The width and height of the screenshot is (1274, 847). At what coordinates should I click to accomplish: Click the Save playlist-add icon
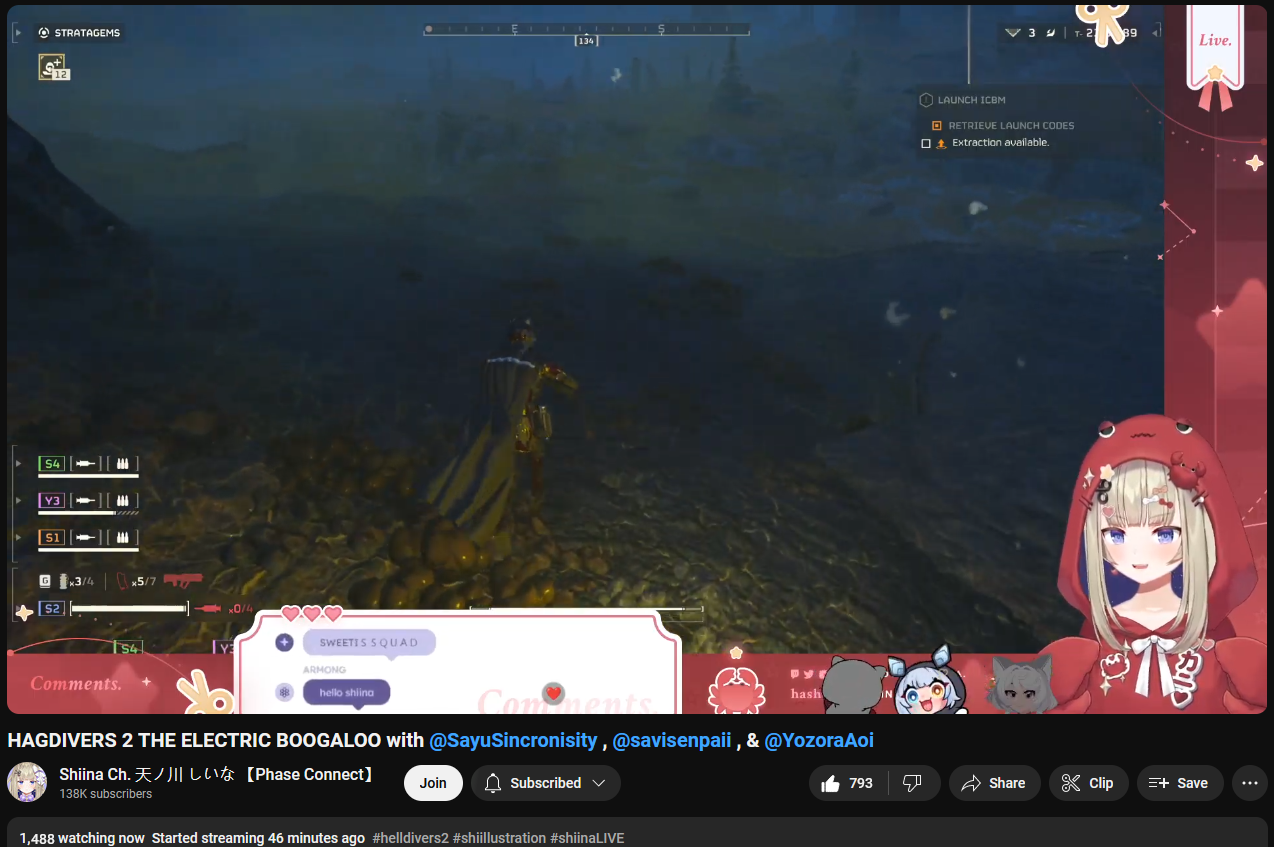(1158, 783)
